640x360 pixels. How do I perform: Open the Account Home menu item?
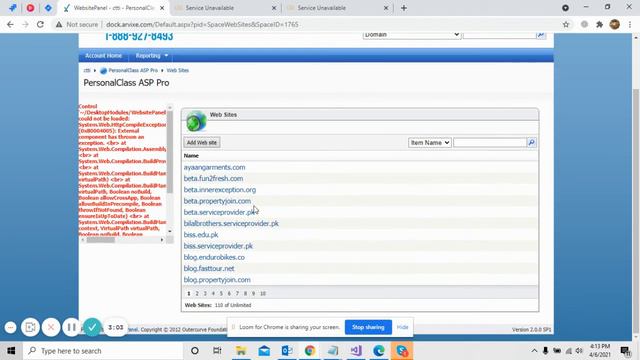[103, 55]
